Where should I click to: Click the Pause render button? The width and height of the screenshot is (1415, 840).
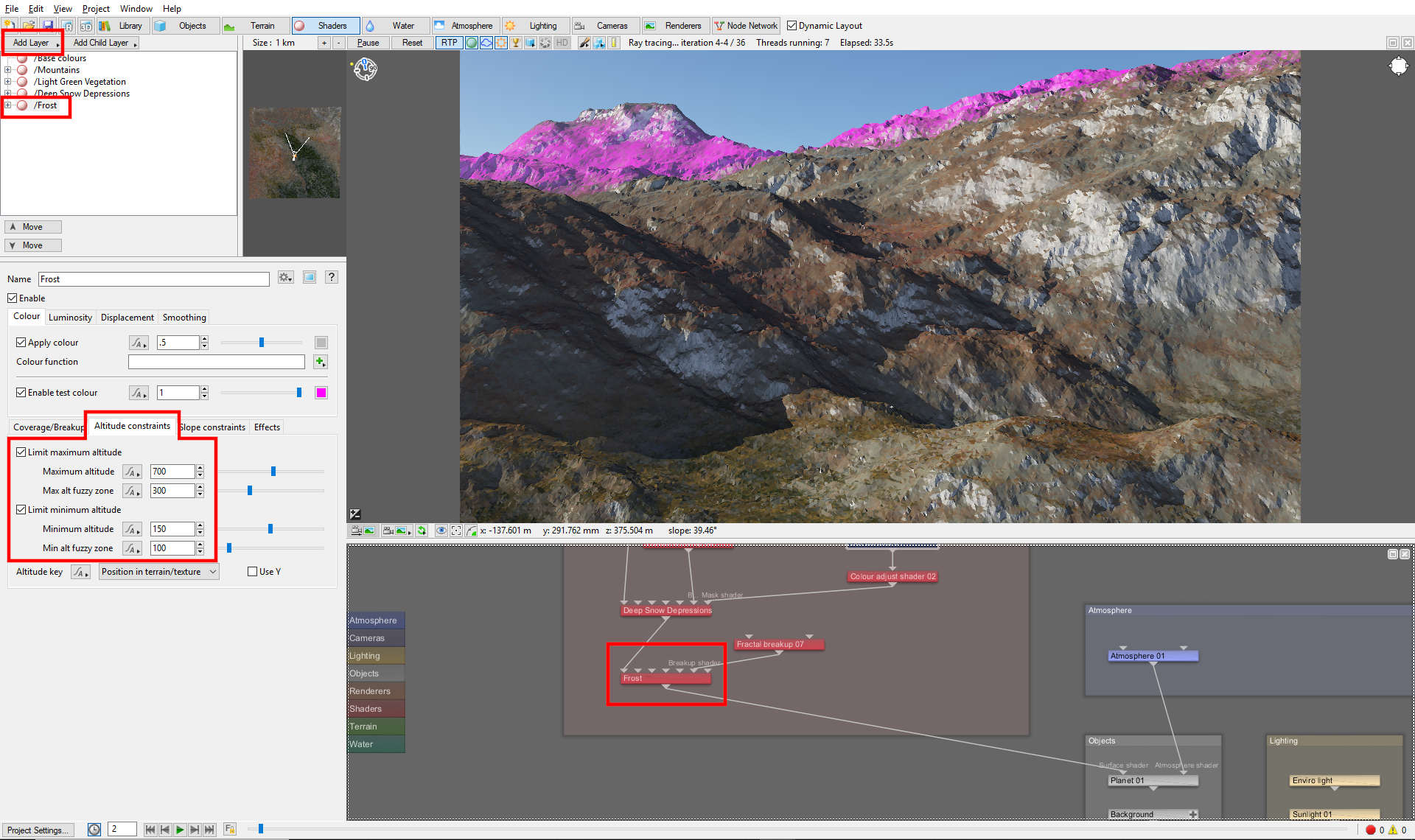(x=368, y=43)
